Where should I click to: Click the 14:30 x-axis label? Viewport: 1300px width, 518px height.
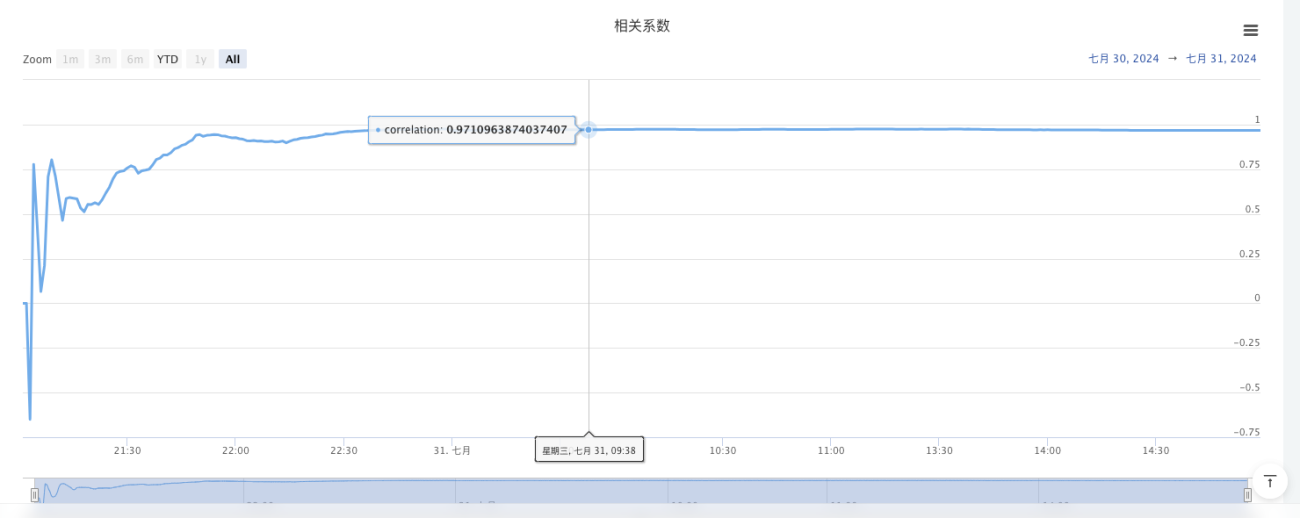point(1155,451)
